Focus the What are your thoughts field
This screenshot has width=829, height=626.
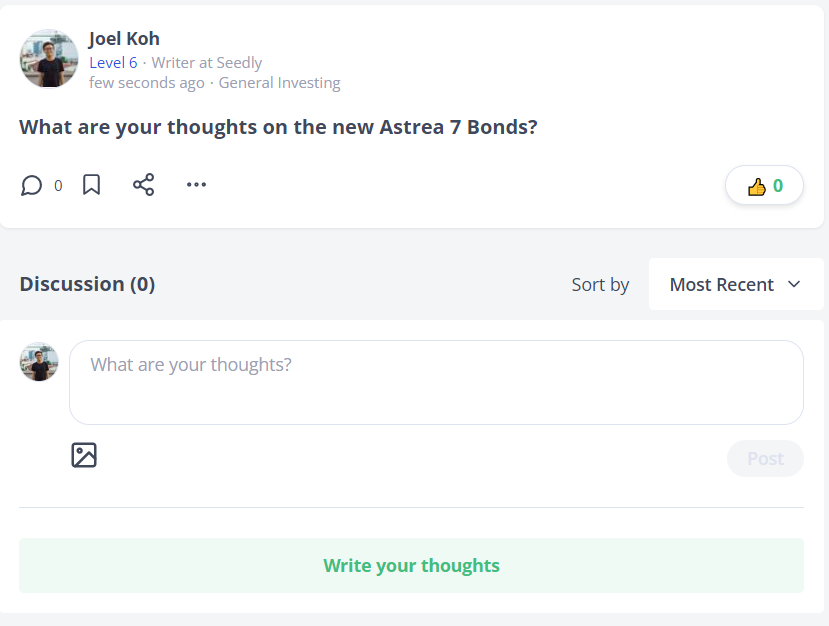pos(436,382)
